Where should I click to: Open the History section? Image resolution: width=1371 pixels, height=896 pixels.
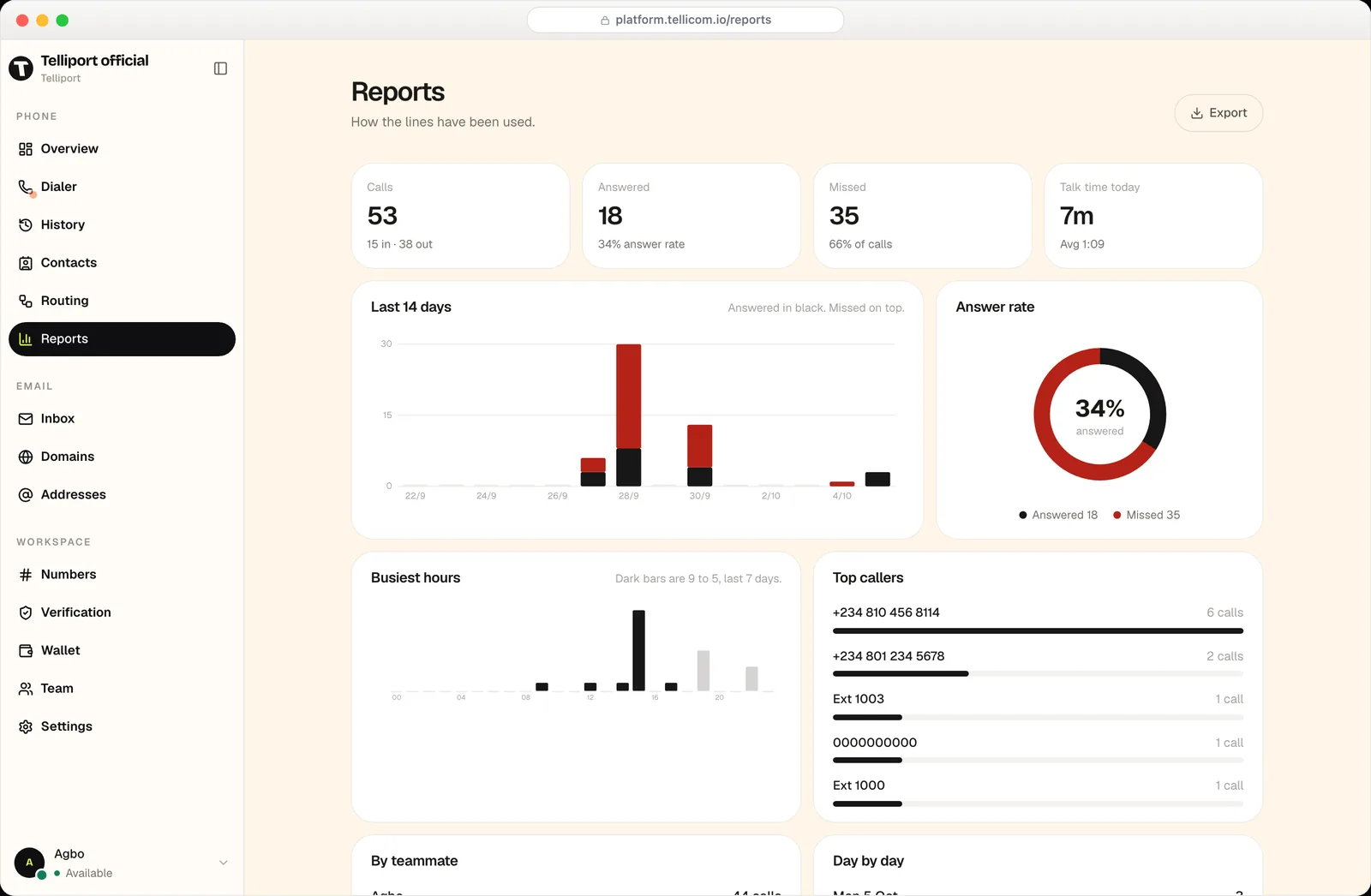122,224
